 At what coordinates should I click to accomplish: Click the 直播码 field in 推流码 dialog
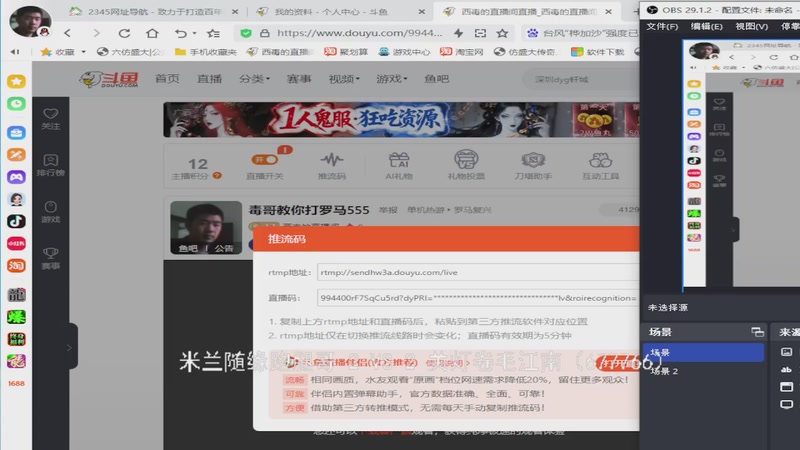(x=478, y=298)
